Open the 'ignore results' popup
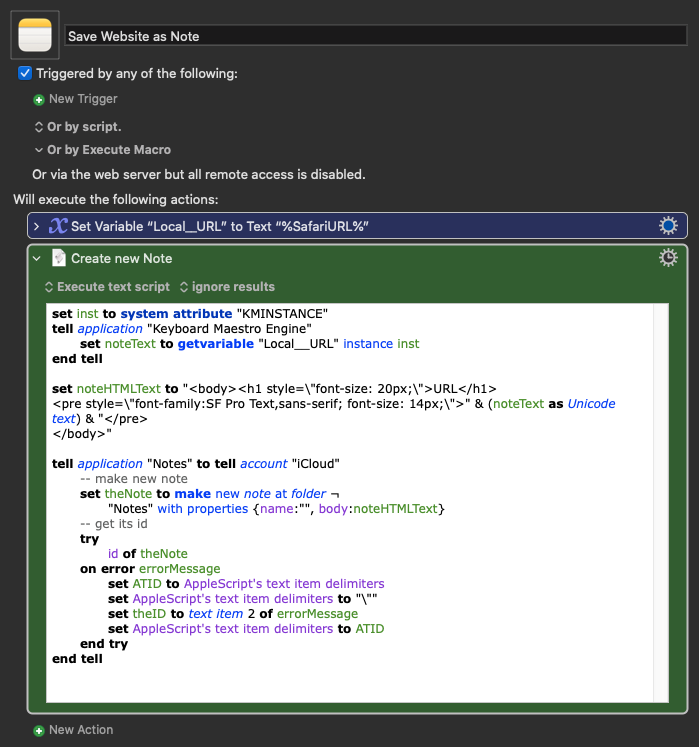The width and height of the screenshot is (699, 747). coord(227,287)
